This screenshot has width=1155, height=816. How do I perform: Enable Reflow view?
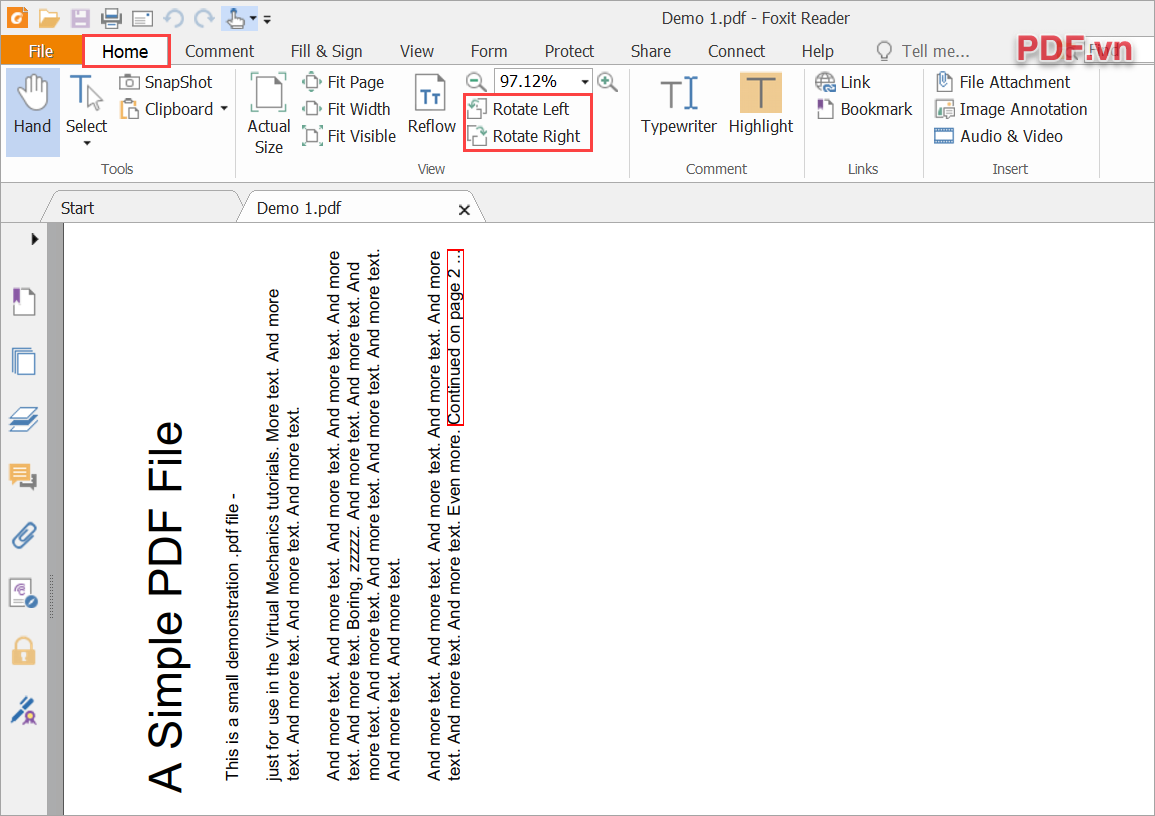point(432,104)
